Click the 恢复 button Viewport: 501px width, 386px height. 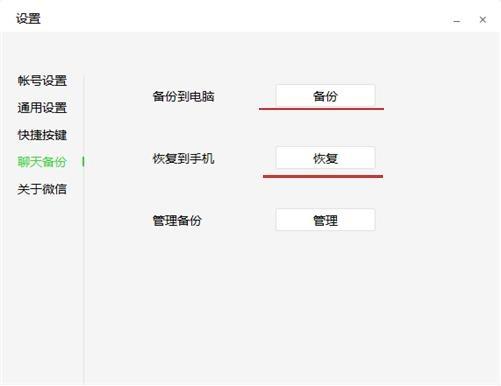click(325, 158)
